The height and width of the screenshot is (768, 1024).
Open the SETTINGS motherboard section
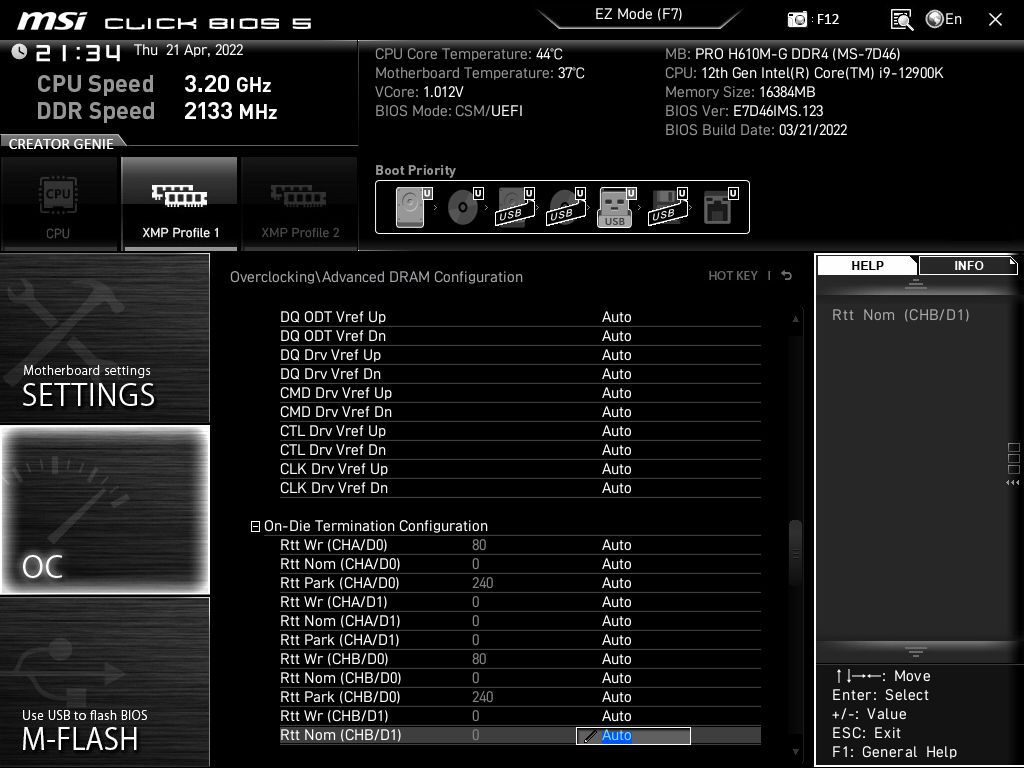pos(105,338)
